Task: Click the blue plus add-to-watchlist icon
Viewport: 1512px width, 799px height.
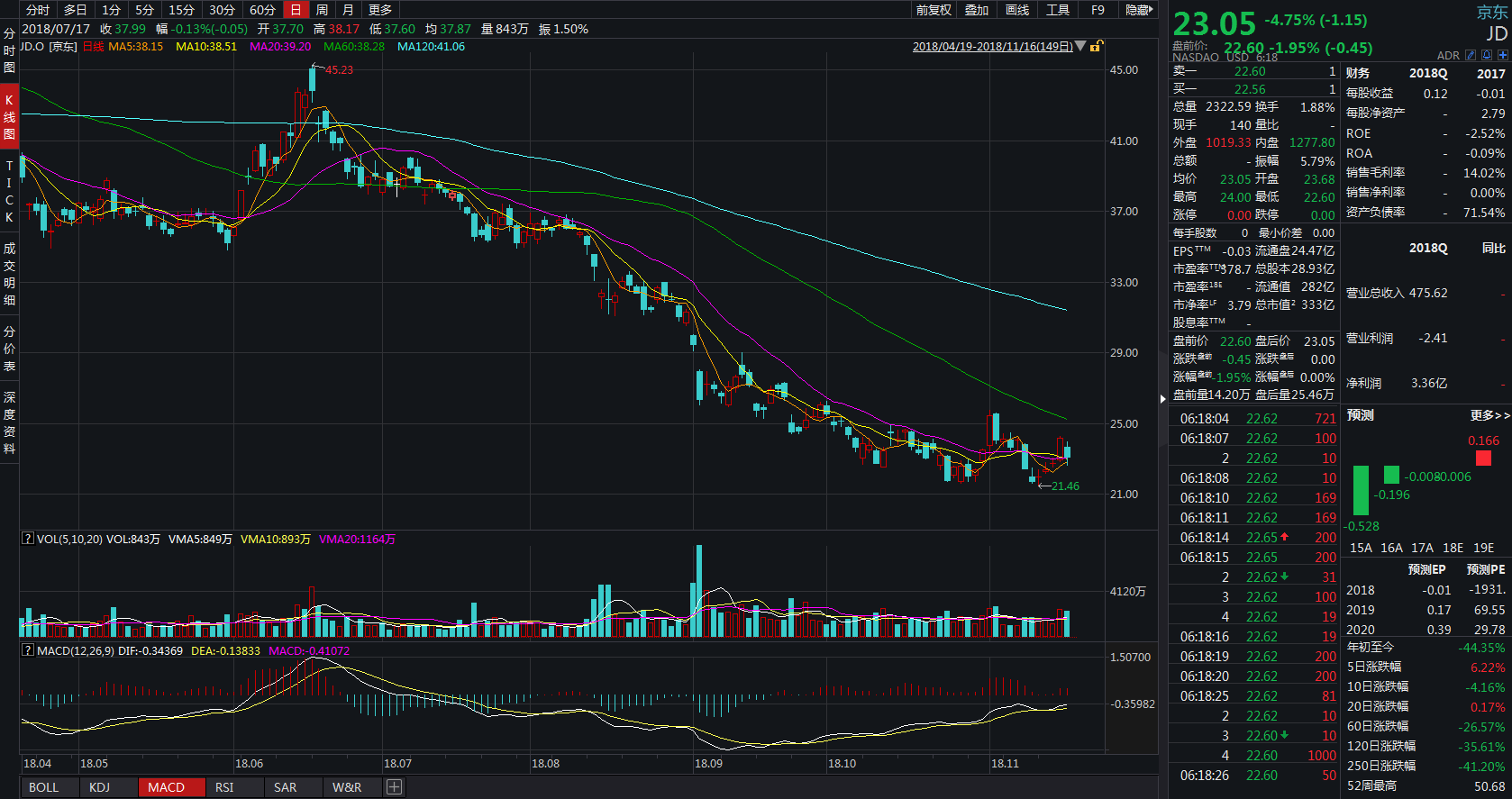Action: [x=1502, y=56]
